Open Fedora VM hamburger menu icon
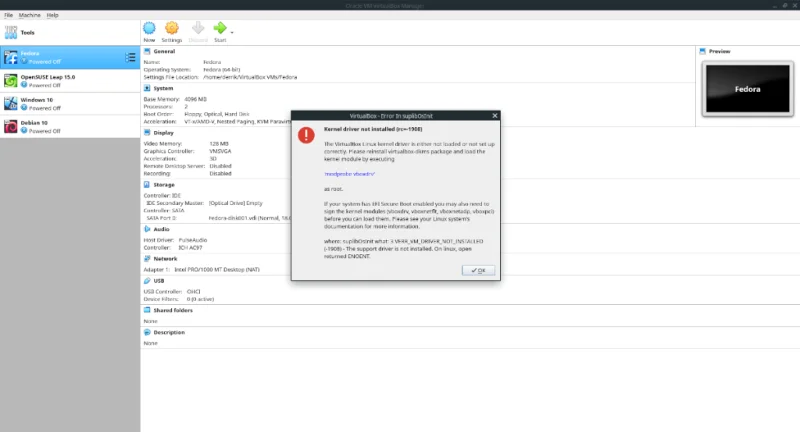The width and height of the screenshot is (800, 432). (131, 57)
